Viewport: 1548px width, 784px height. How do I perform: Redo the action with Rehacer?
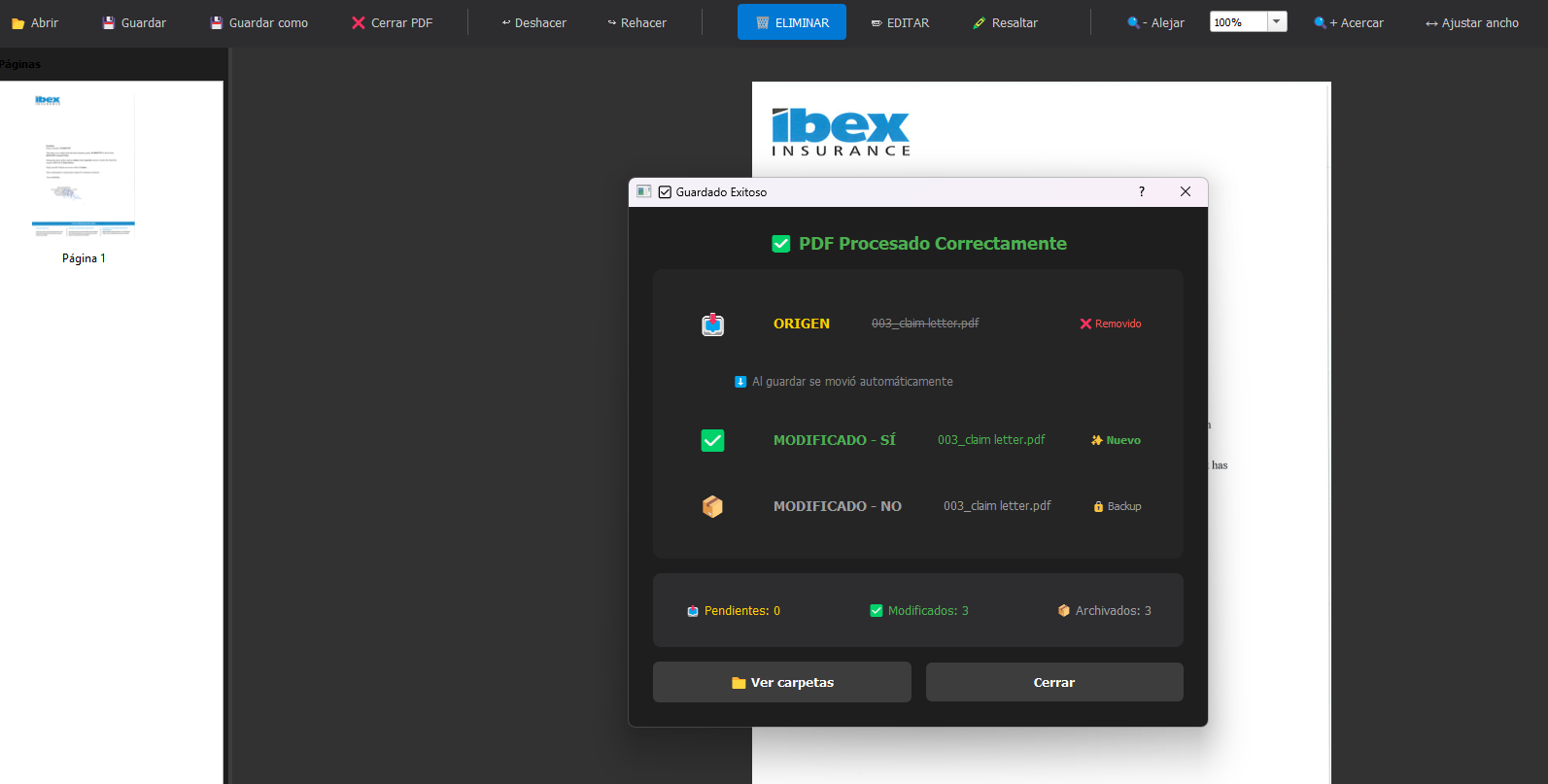636,23
